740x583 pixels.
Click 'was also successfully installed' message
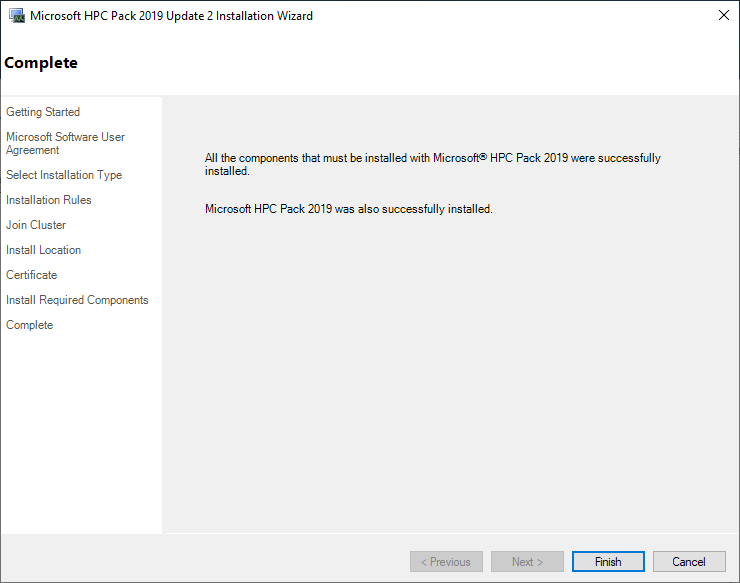(x=348, y=209)
